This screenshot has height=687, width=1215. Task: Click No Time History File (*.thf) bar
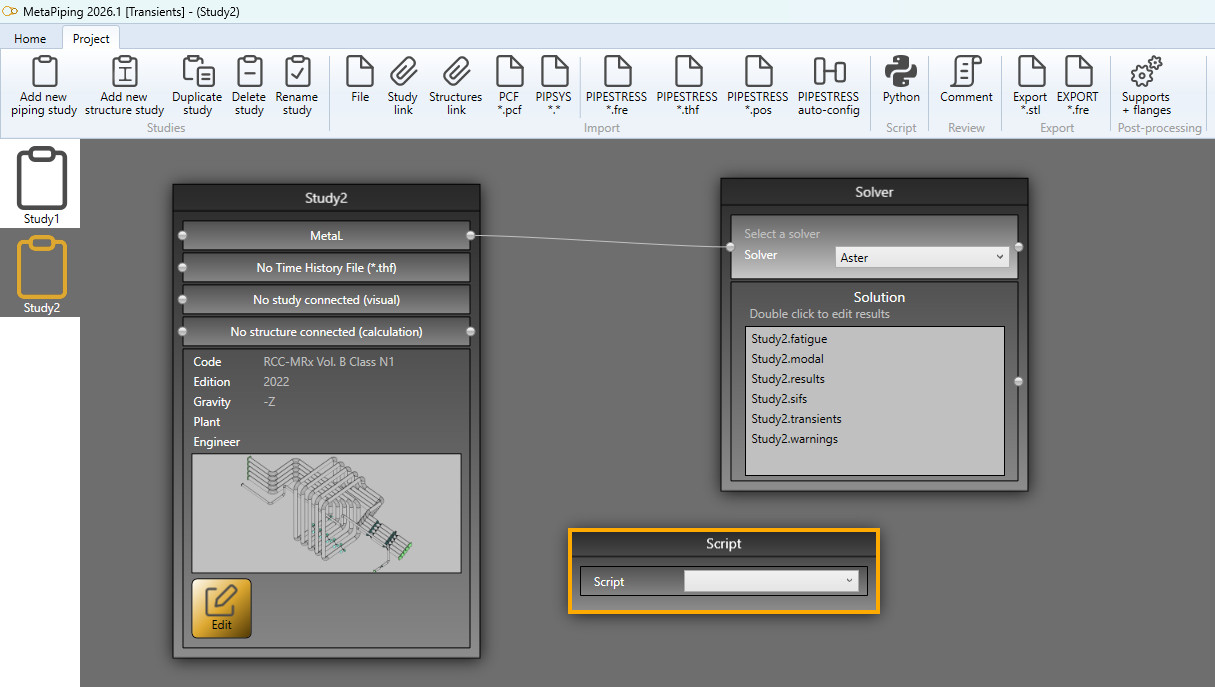[326, 267]
